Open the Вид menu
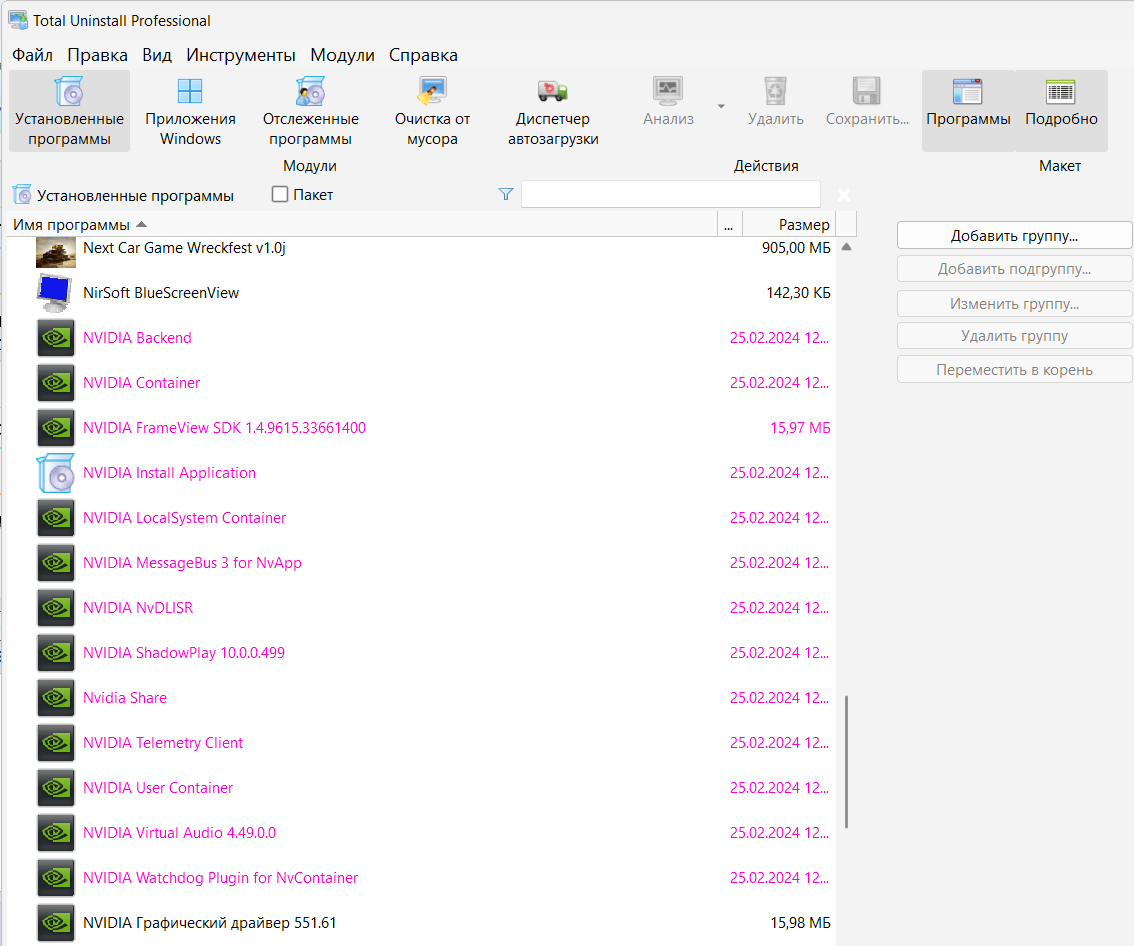 157,55
